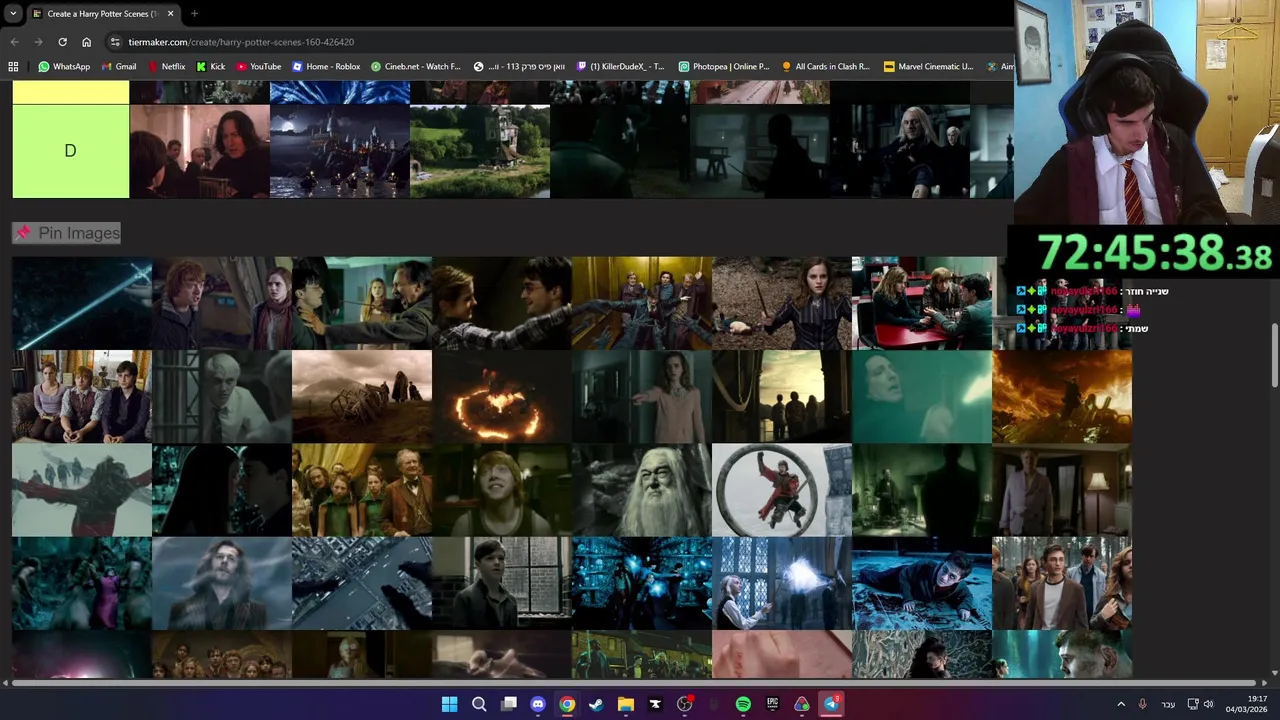Viewport: 1280px width, 720px height.
Task: Open the Marvel Cinematic Universe bookmark
Action: (929, 67)
